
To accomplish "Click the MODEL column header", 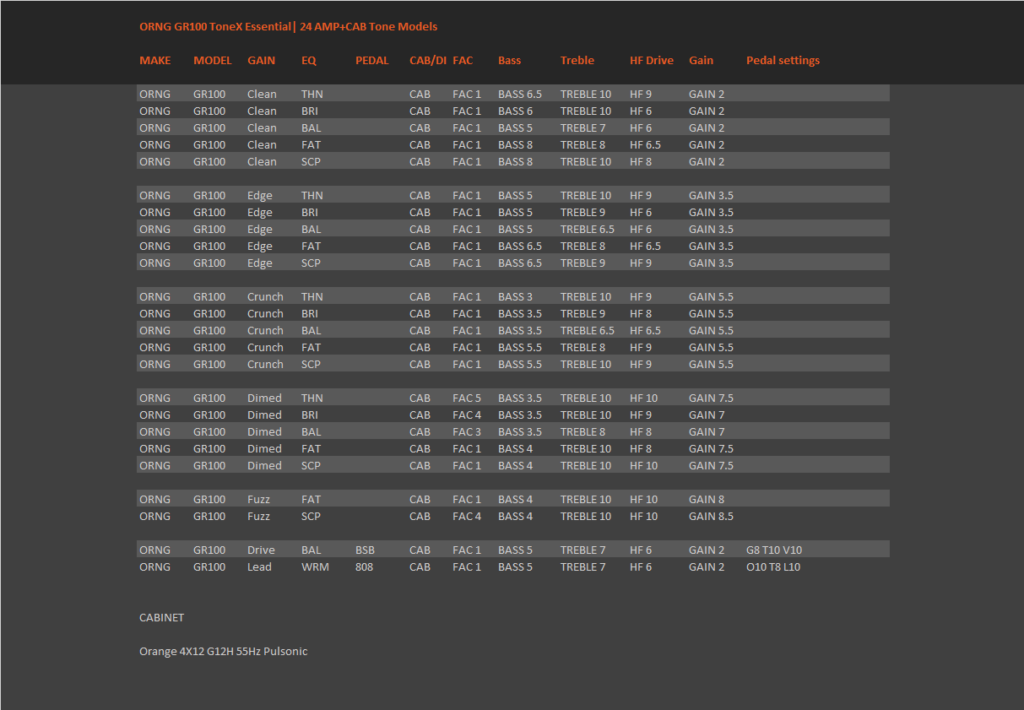I will tap(212, 60).
